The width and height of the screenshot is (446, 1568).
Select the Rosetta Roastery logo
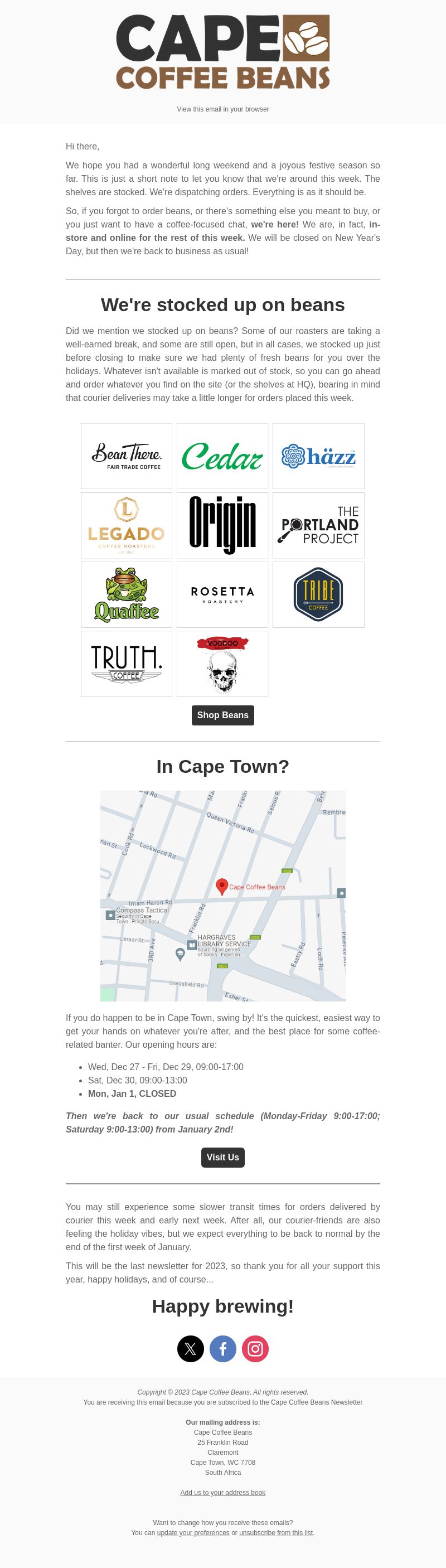tap(222, 595)
